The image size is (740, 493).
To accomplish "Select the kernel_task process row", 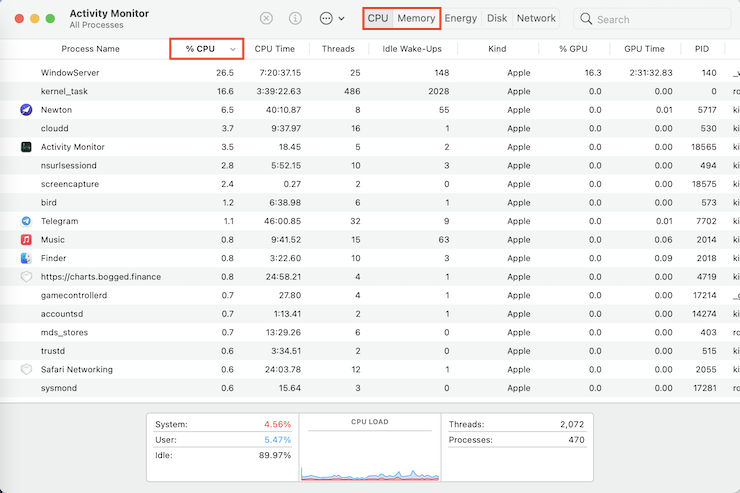I will pyautogui.click(x=370, y=91).
